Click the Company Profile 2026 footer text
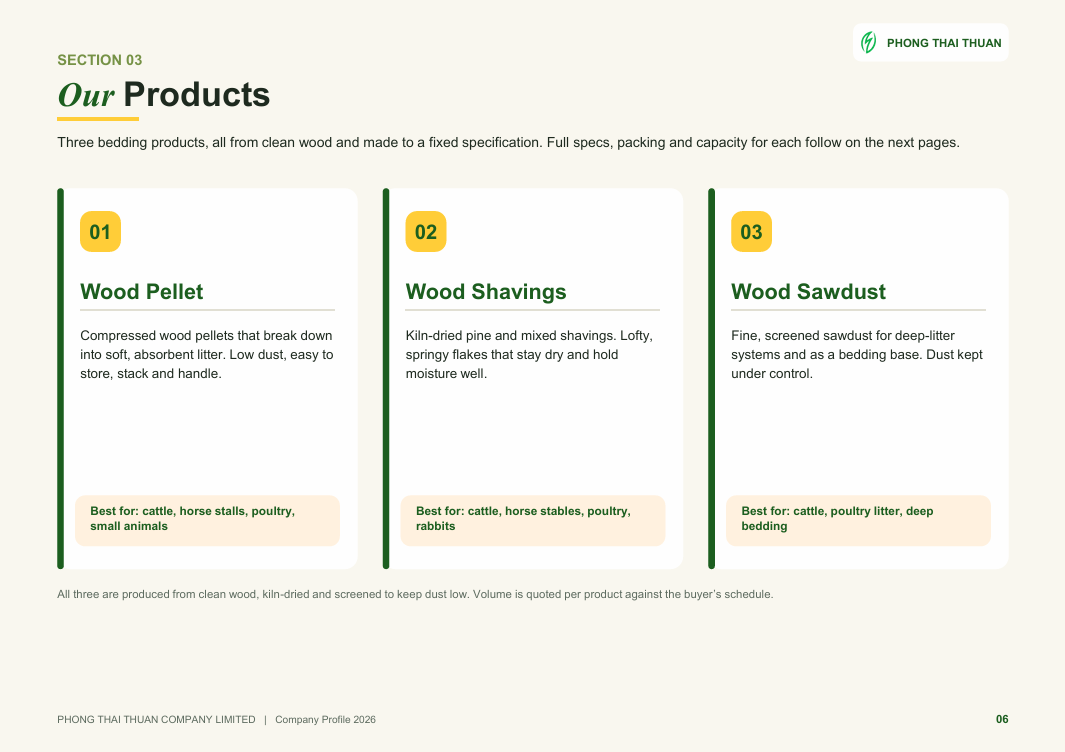 point(325,719)
